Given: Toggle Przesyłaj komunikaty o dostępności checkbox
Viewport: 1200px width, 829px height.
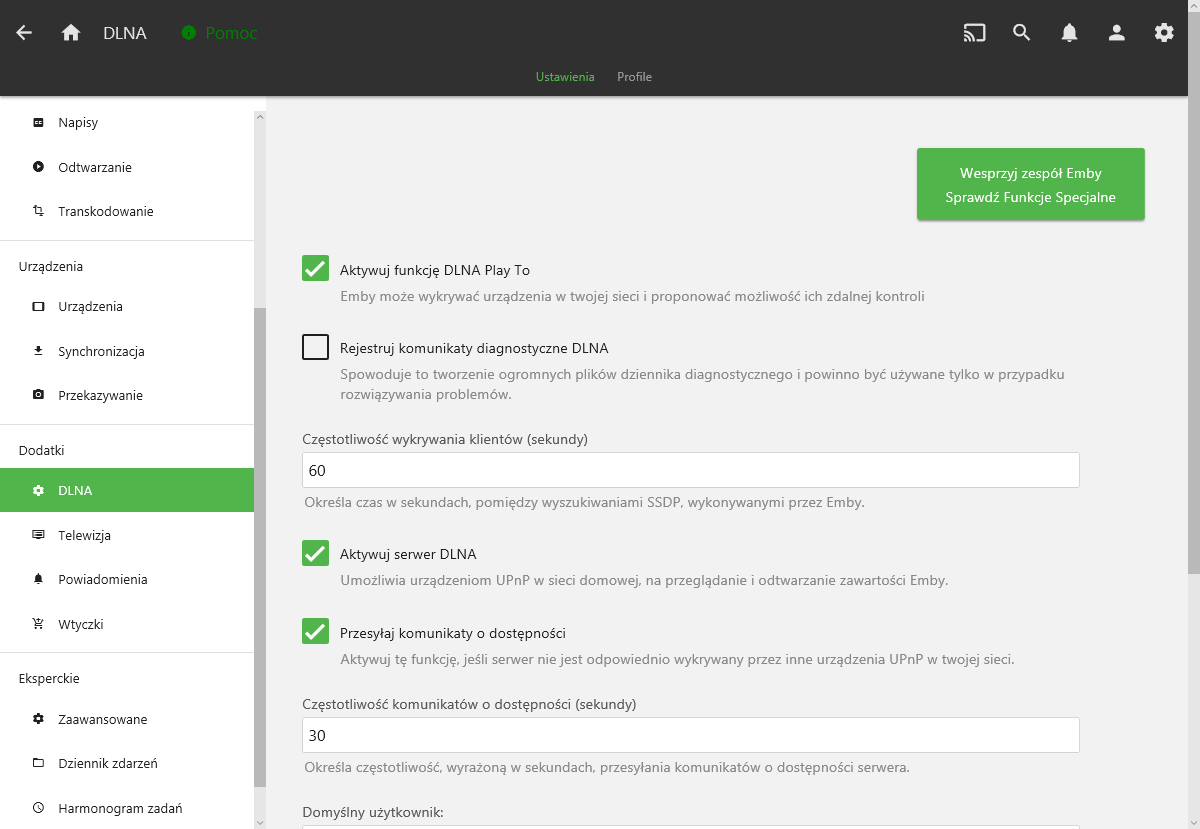Looking at the screenshot, I should point(315,631).
